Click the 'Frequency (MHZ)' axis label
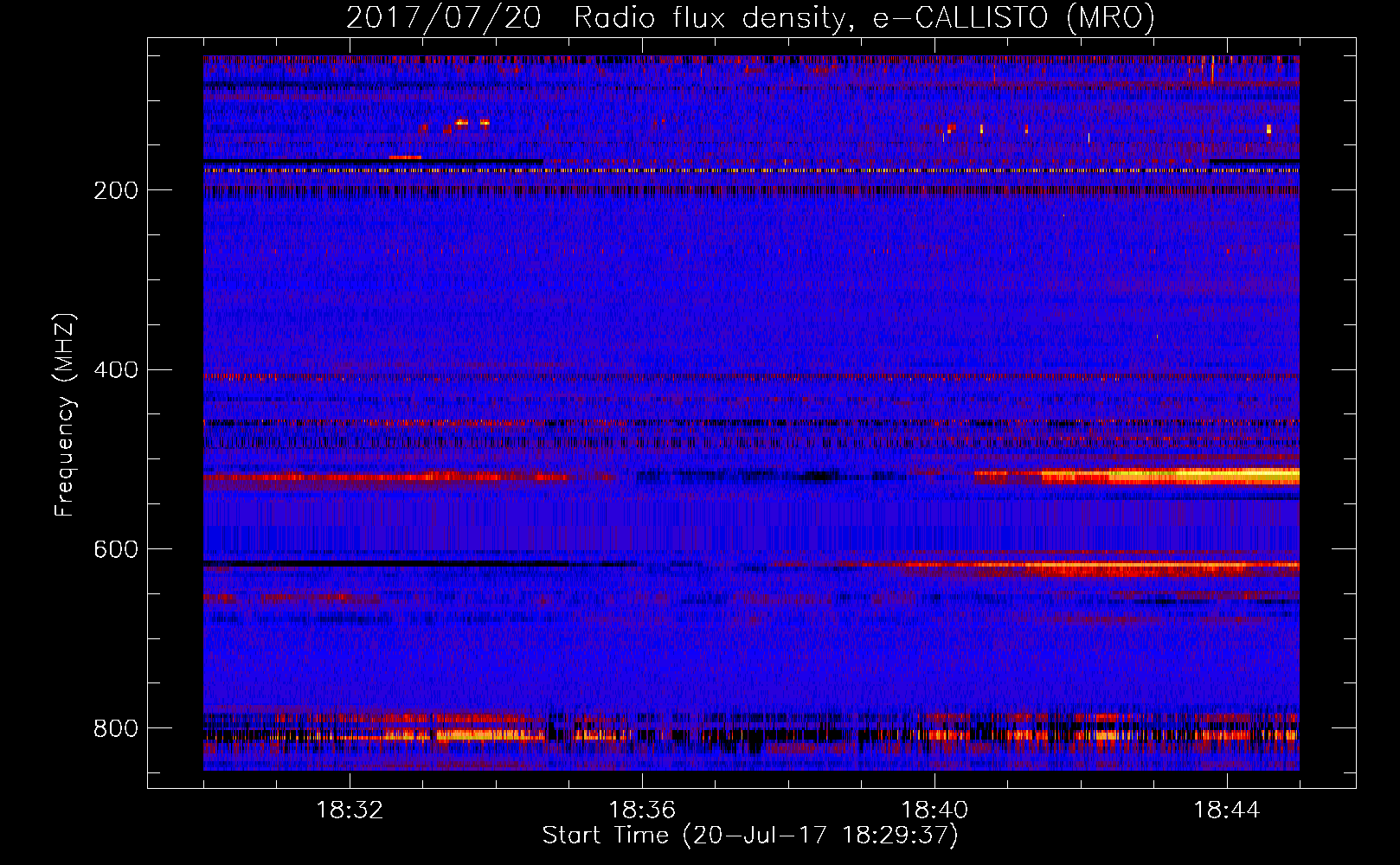1400x865 pixels. 64,415
